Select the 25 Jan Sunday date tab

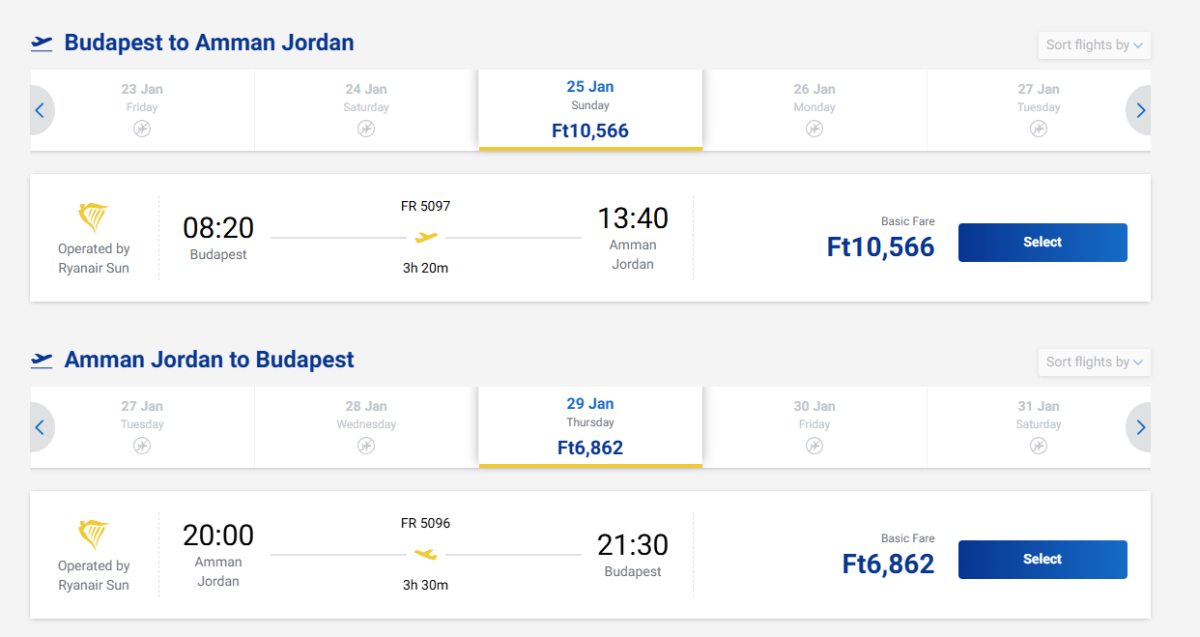click(x=590, y=110)
